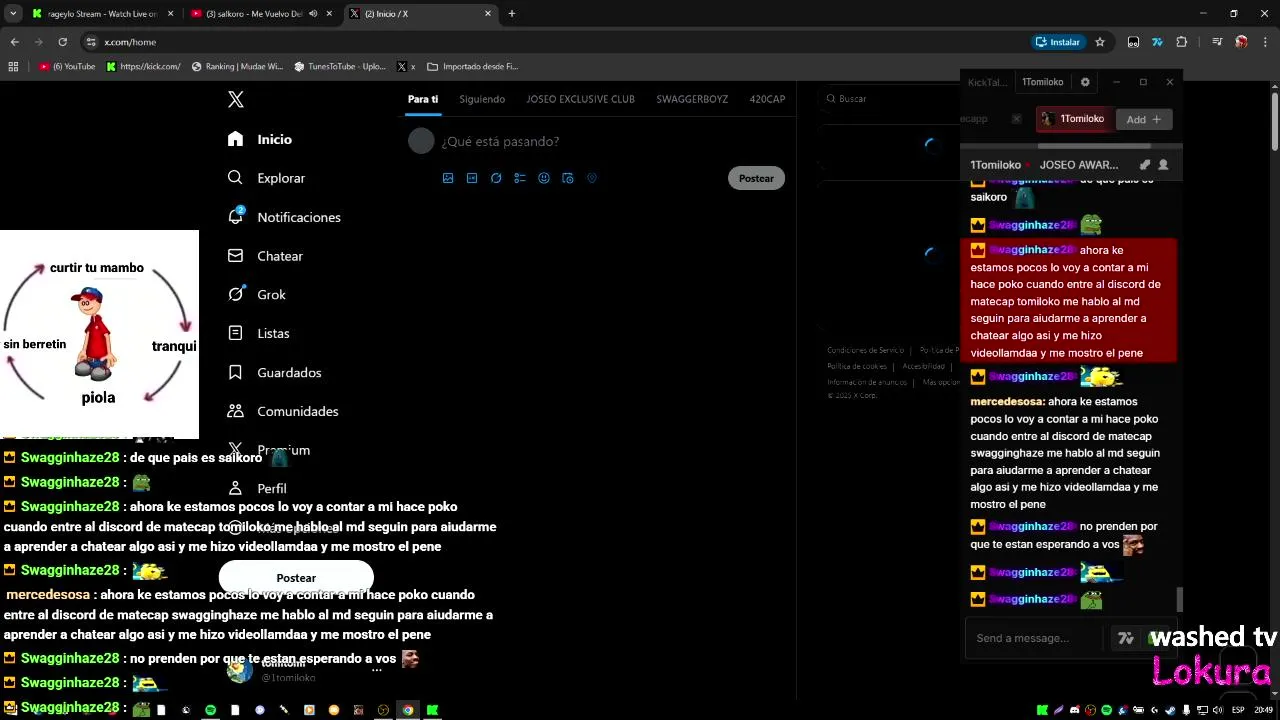Image resolution: width=1280 pixels, height=720 pixels.
Task: Open the chatters user icon in KickTalk
Action: 1163,165
